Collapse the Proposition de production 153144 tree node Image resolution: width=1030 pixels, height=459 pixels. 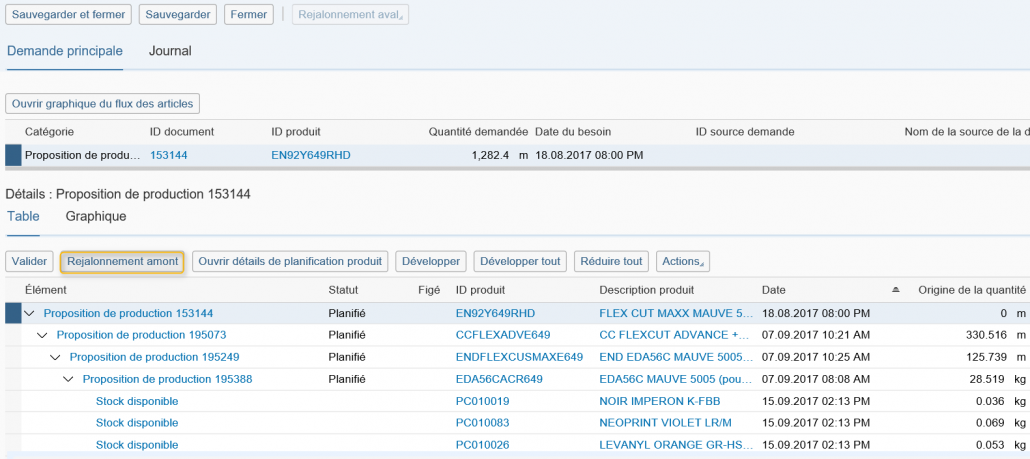click(x=29, y=313)
